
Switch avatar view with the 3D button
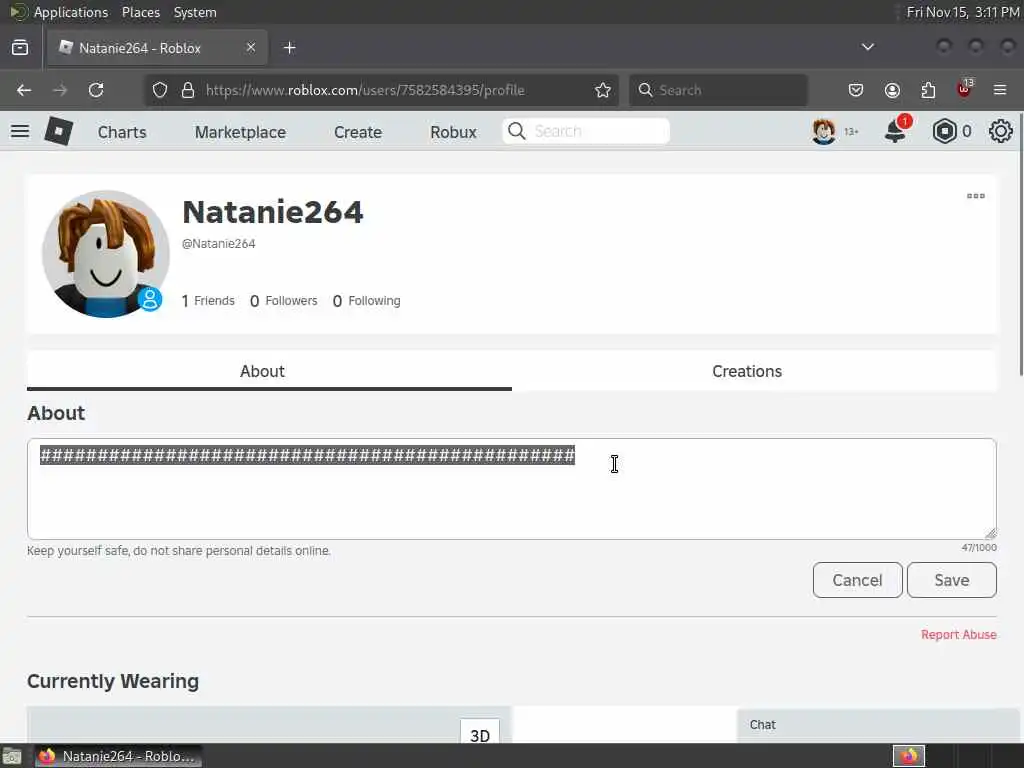pyautogui.click(x=480, y=733)
